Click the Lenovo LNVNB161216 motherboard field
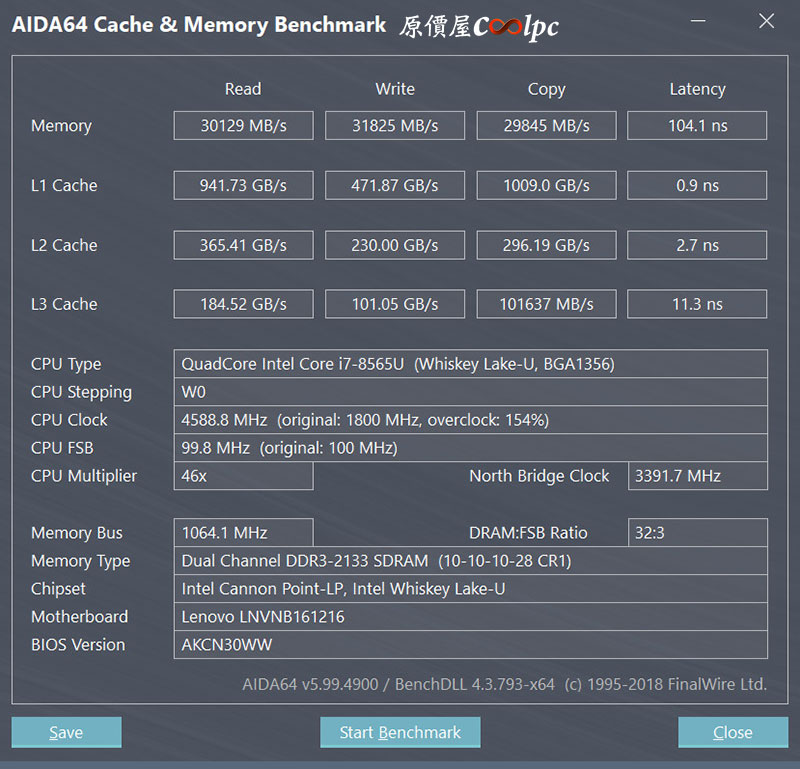Image resolution: width=800 pixels, height=769 pixels. point(470,617)
